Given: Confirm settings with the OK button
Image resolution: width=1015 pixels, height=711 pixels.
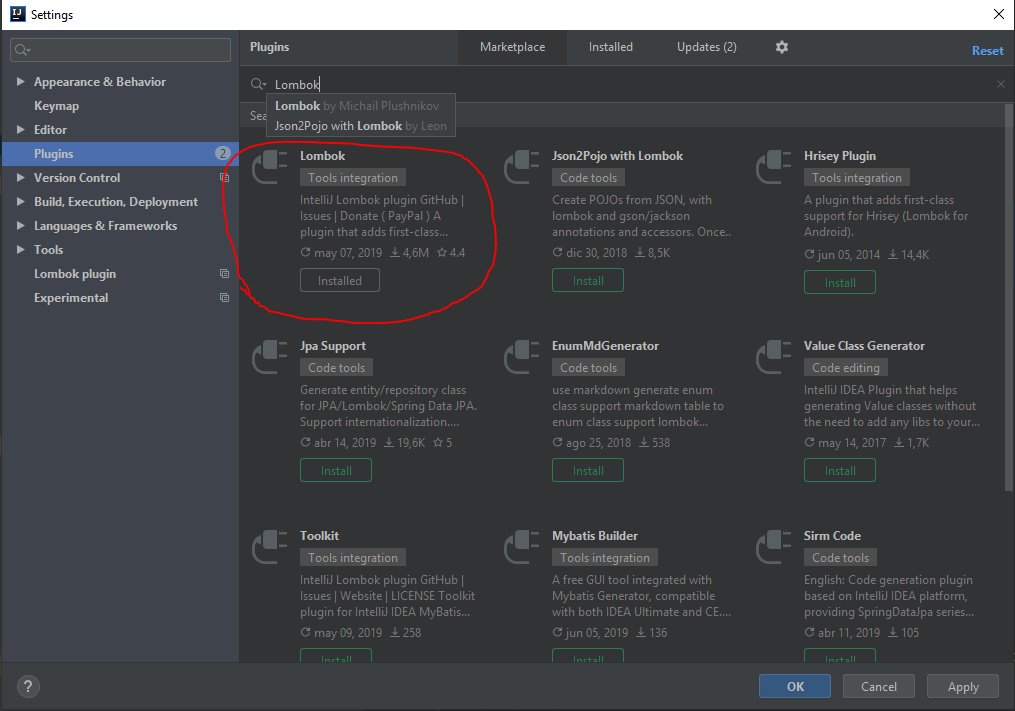Looking at the screenshot, I should 795,686.
